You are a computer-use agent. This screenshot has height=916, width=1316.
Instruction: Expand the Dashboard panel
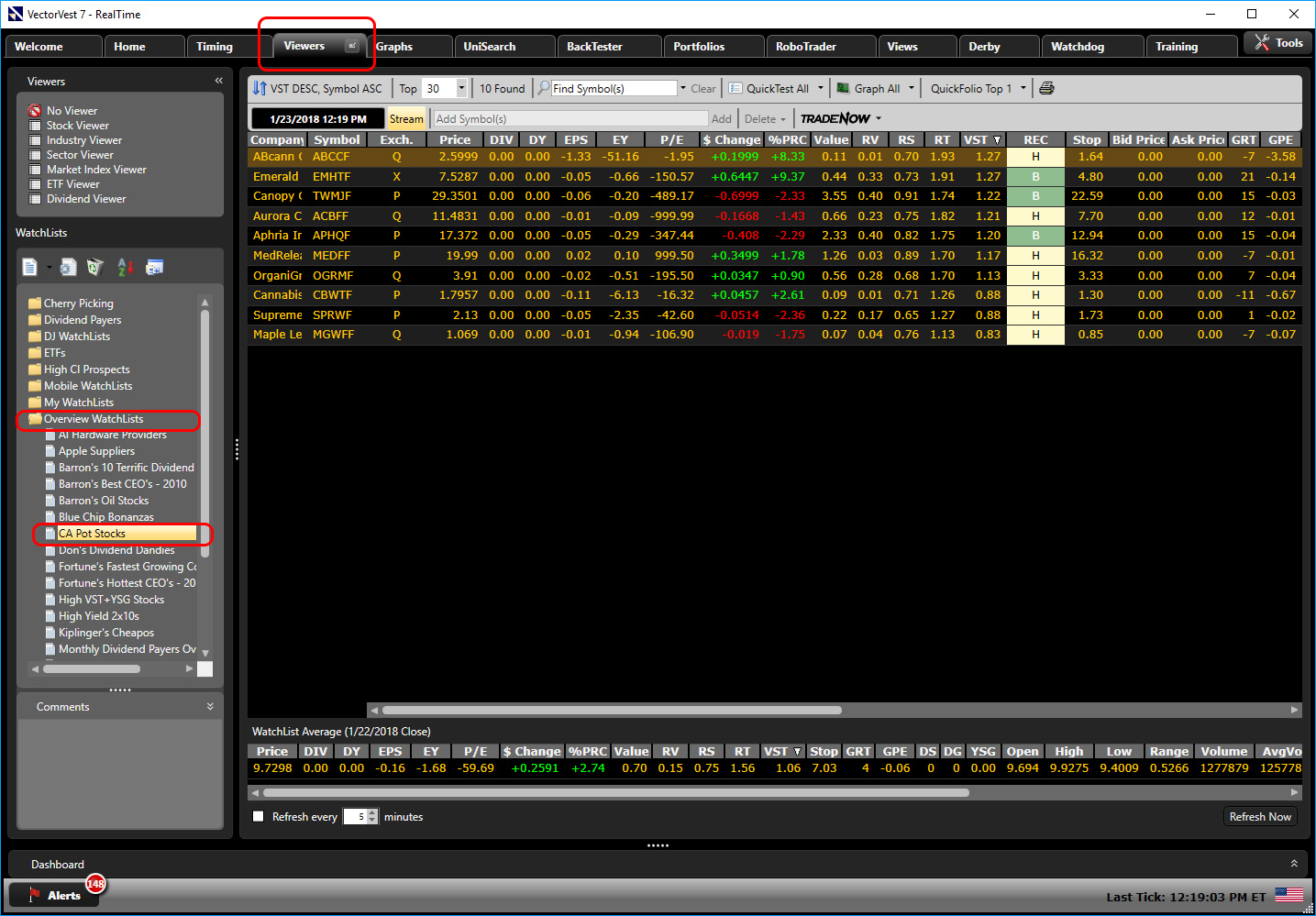click(x=1293, y=864)
